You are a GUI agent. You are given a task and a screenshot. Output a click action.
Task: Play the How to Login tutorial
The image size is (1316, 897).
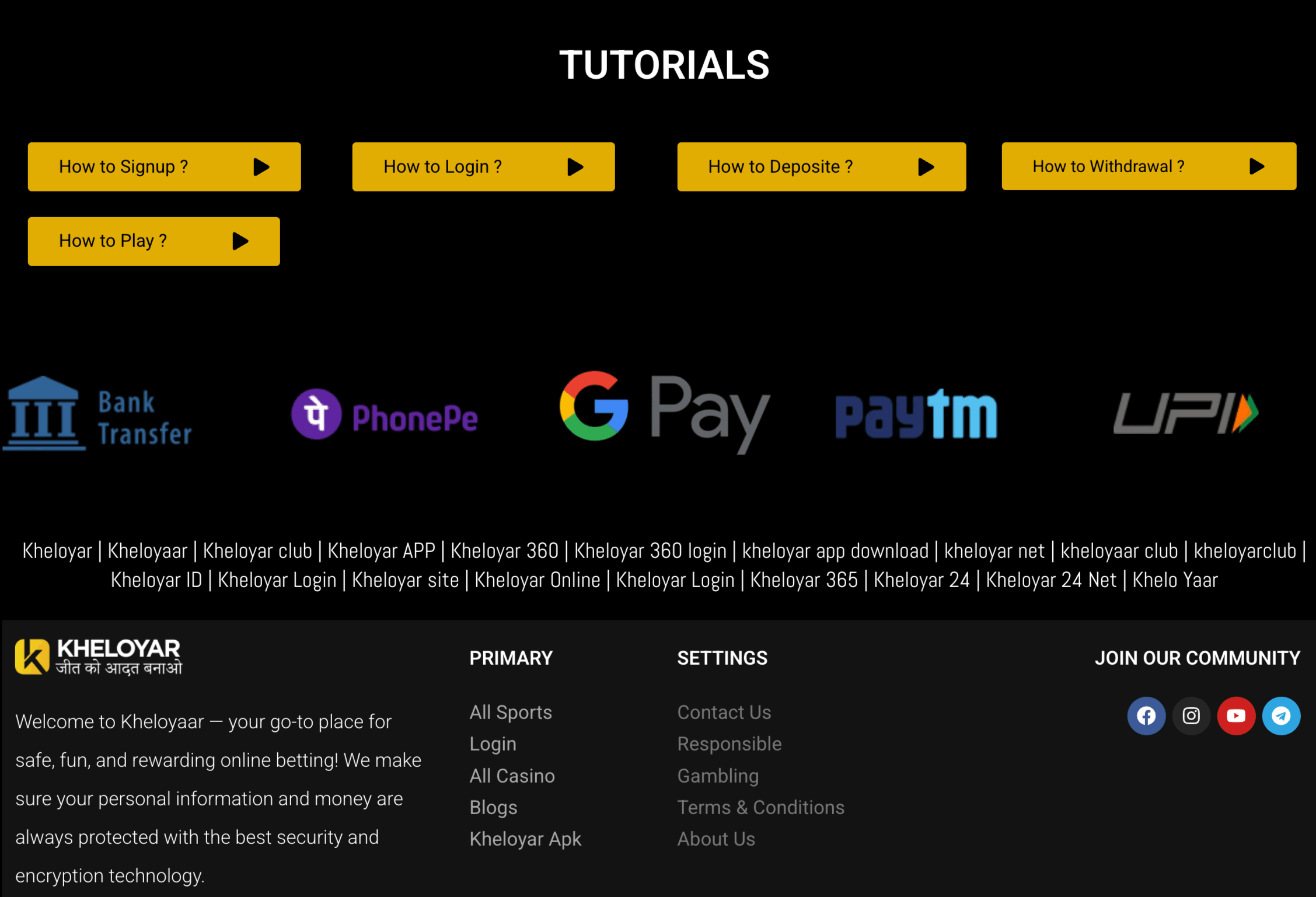[483, 167]
